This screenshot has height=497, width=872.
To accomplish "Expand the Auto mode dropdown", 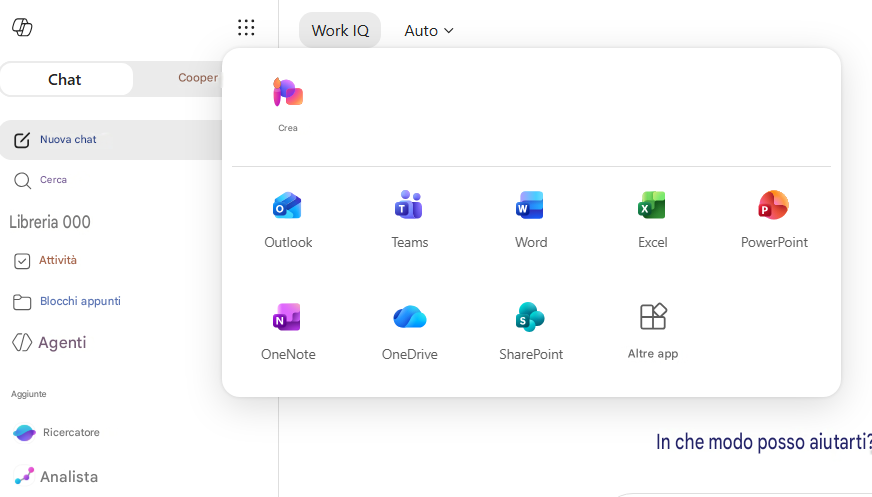I will click(429, 31).
